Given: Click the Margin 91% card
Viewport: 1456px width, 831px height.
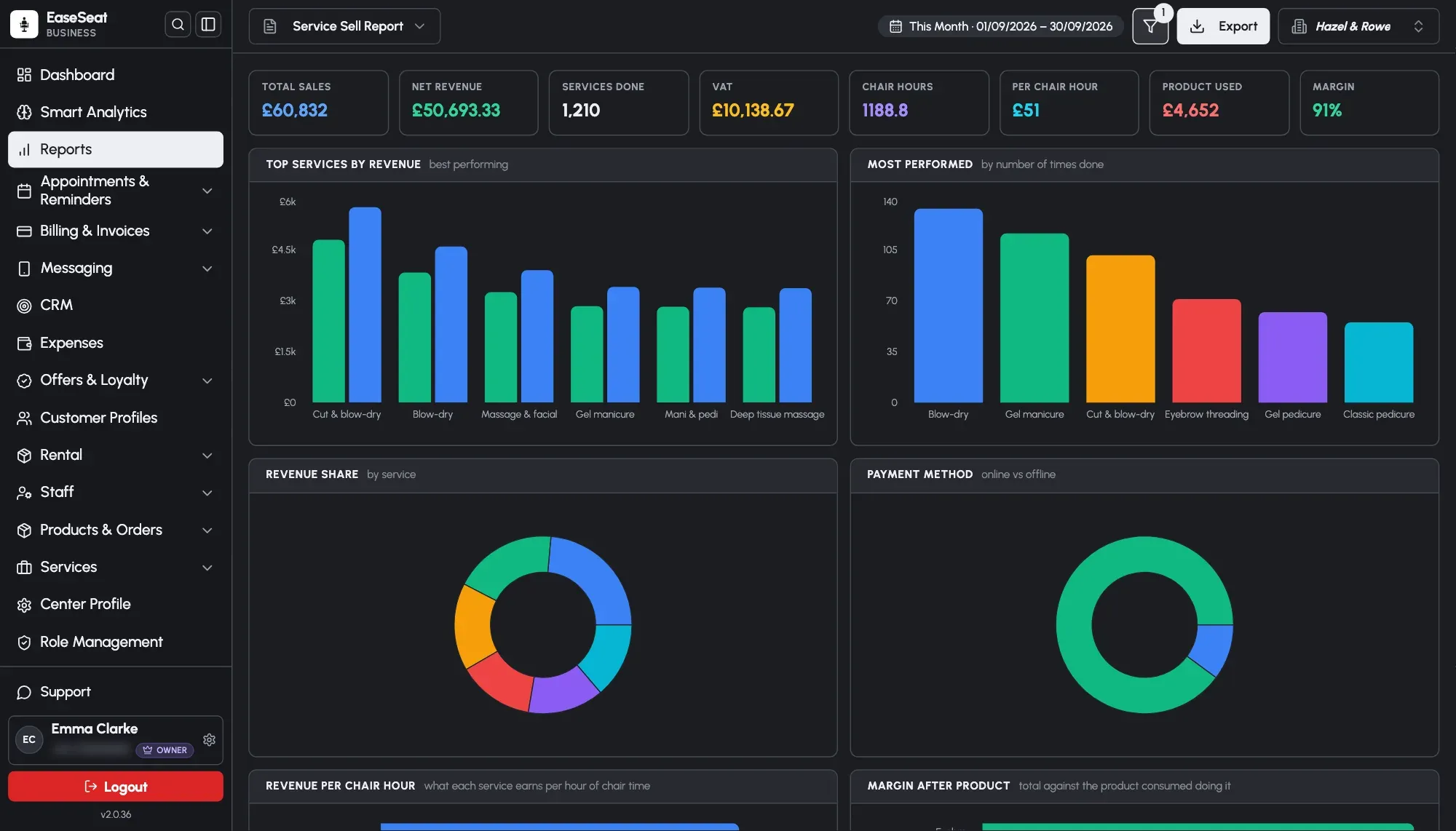Looking at the screenshot, I should tap(1369, 103).
